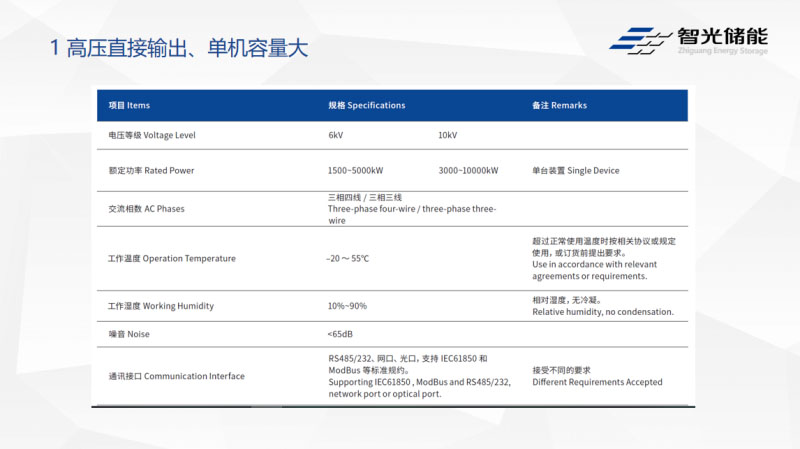Click the 3000~10000kW power value
Viewport: 800px width, 449px height.
tap(468, 170)
